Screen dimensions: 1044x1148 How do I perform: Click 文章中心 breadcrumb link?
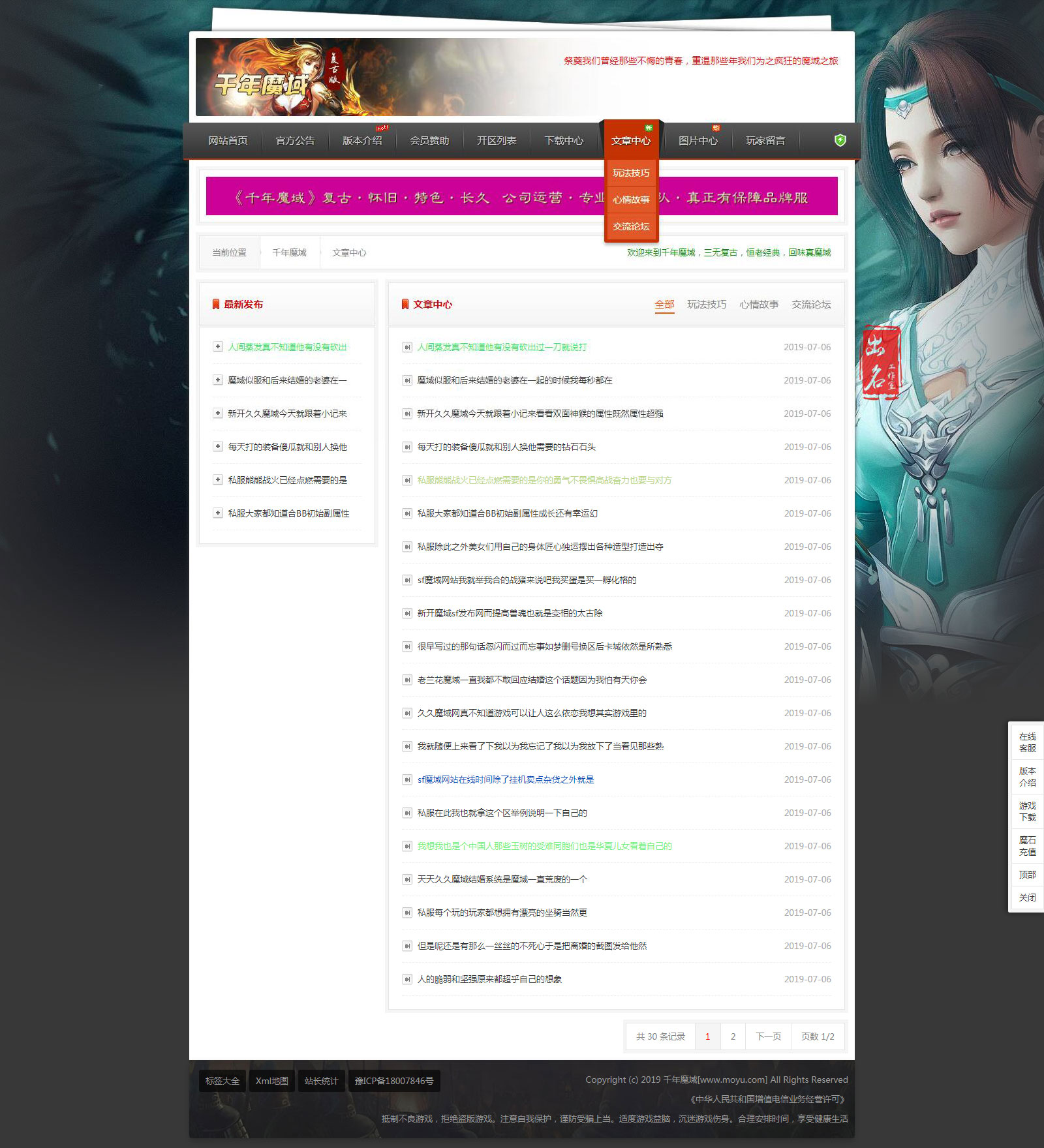pyautogui.click(x=349, y=252)
